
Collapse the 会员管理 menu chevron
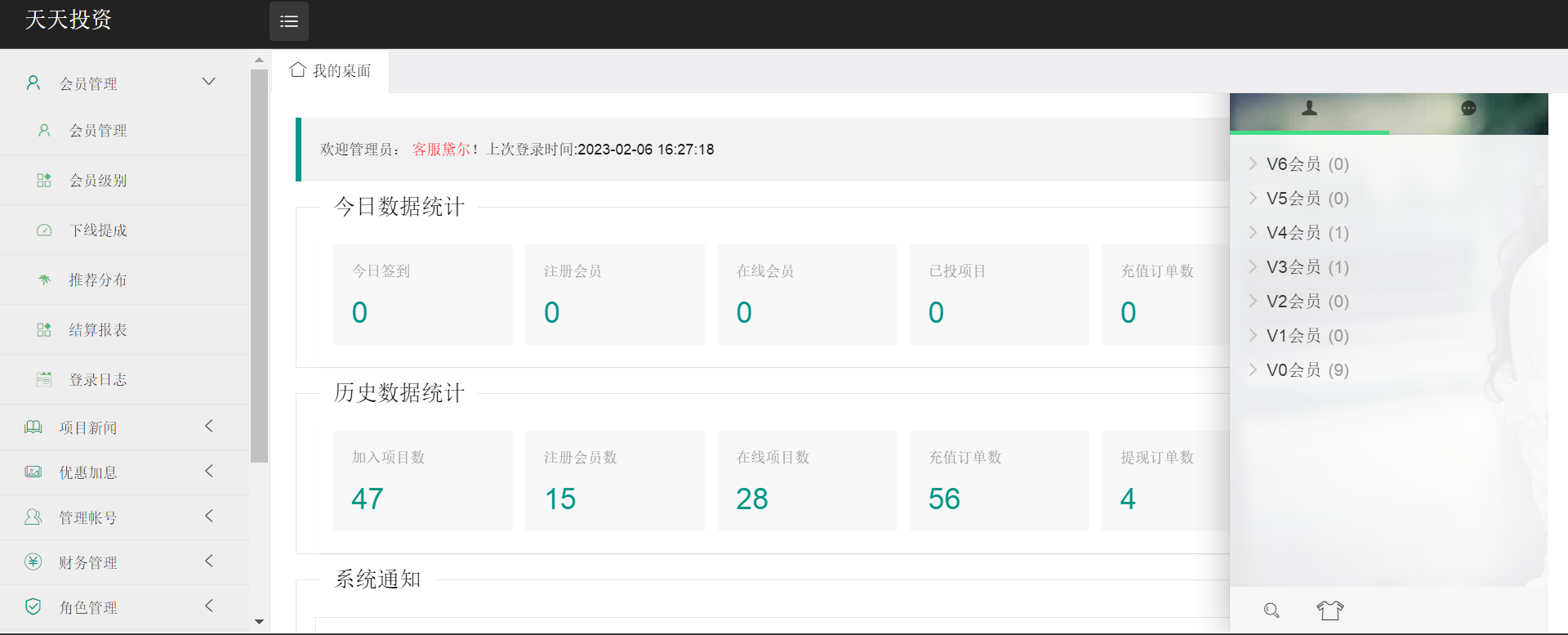pos(209,82)
